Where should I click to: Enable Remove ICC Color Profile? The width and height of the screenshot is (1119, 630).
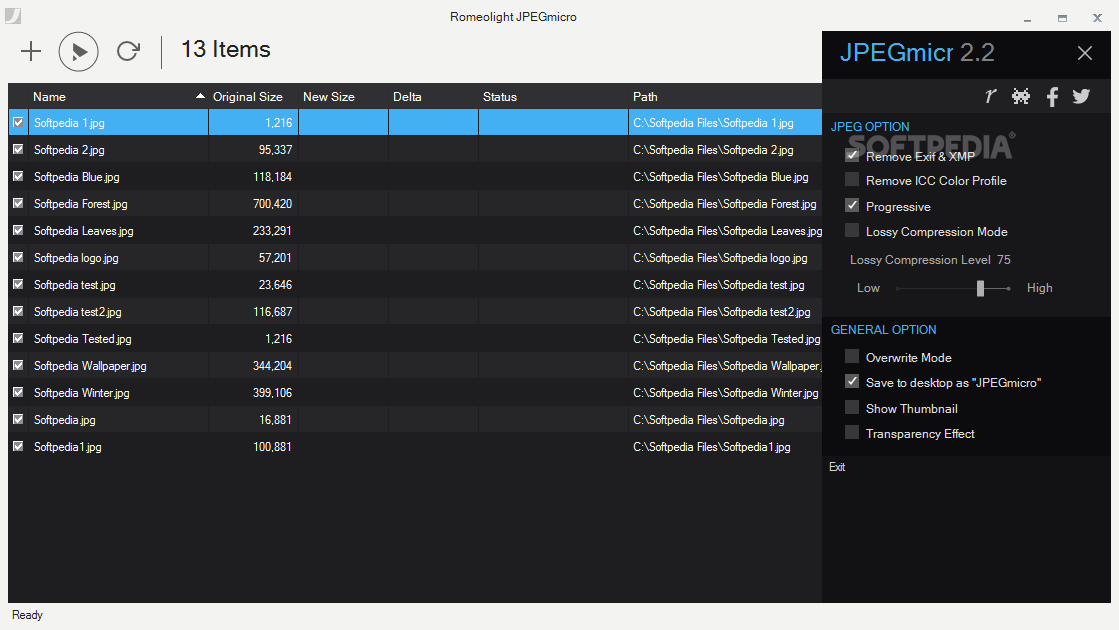pyautogui.click(x=852, y=180)
